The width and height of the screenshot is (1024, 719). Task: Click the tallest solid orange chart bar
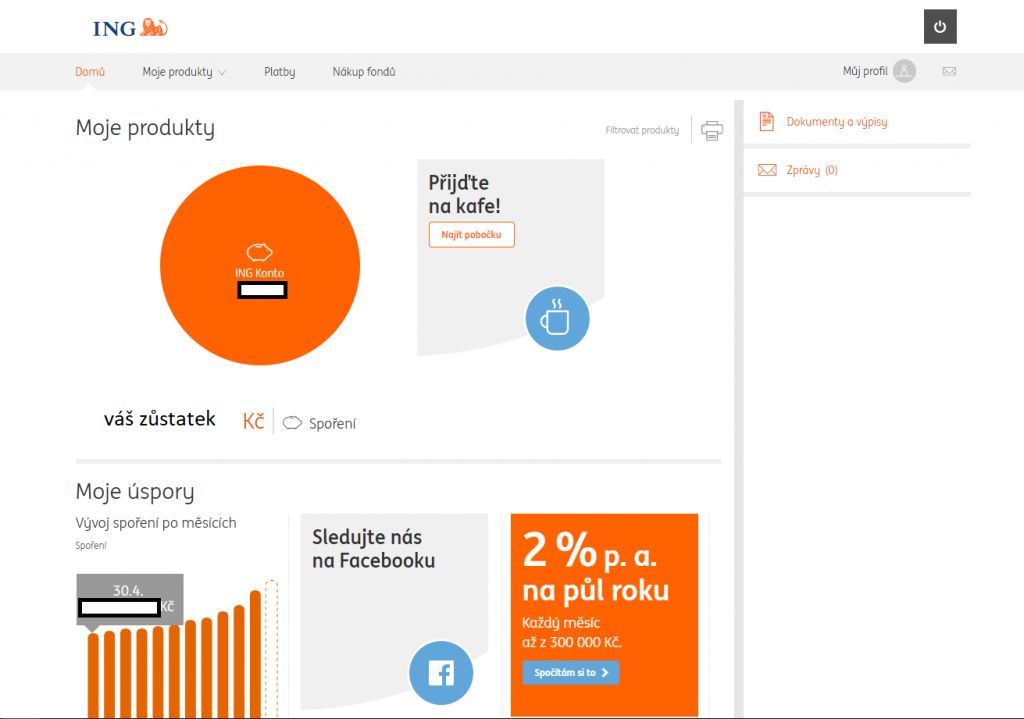pyautogui.click(x=255, y=654)
